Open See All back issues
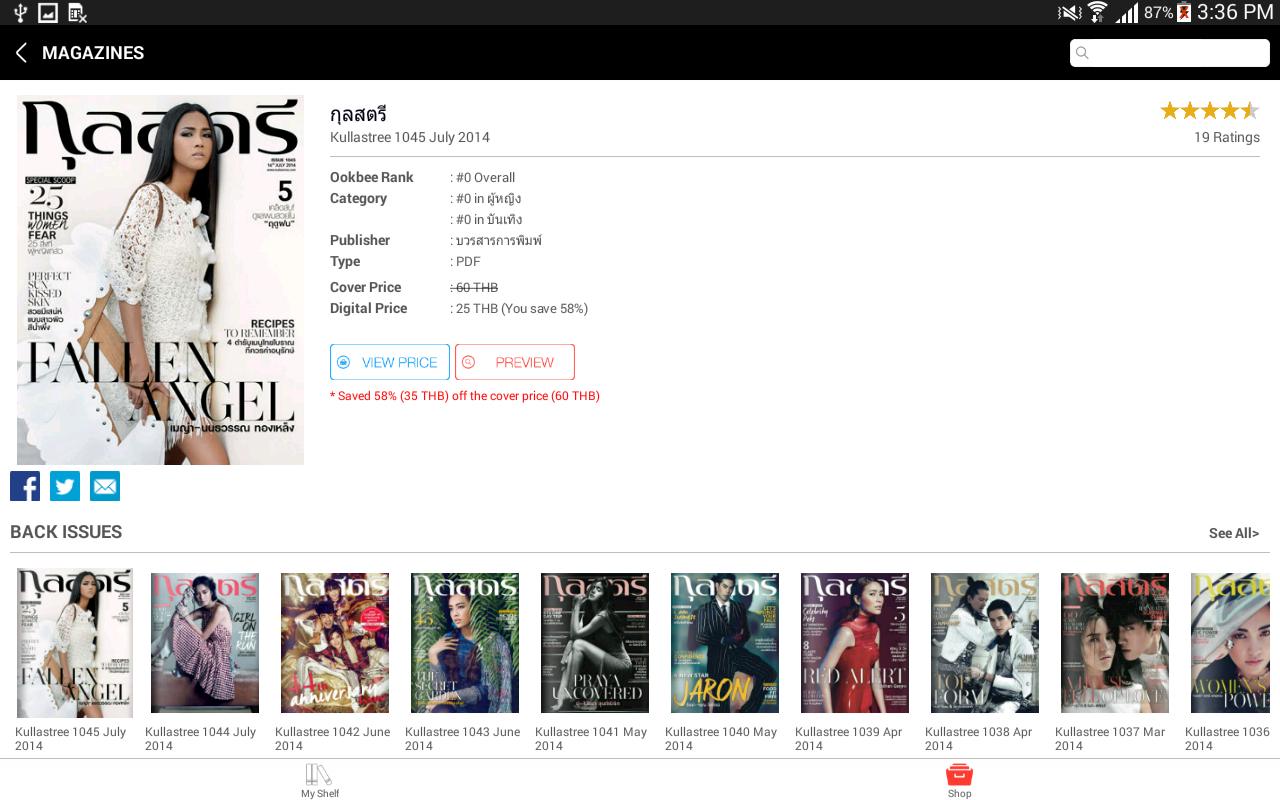 (x=1234, y=533)
